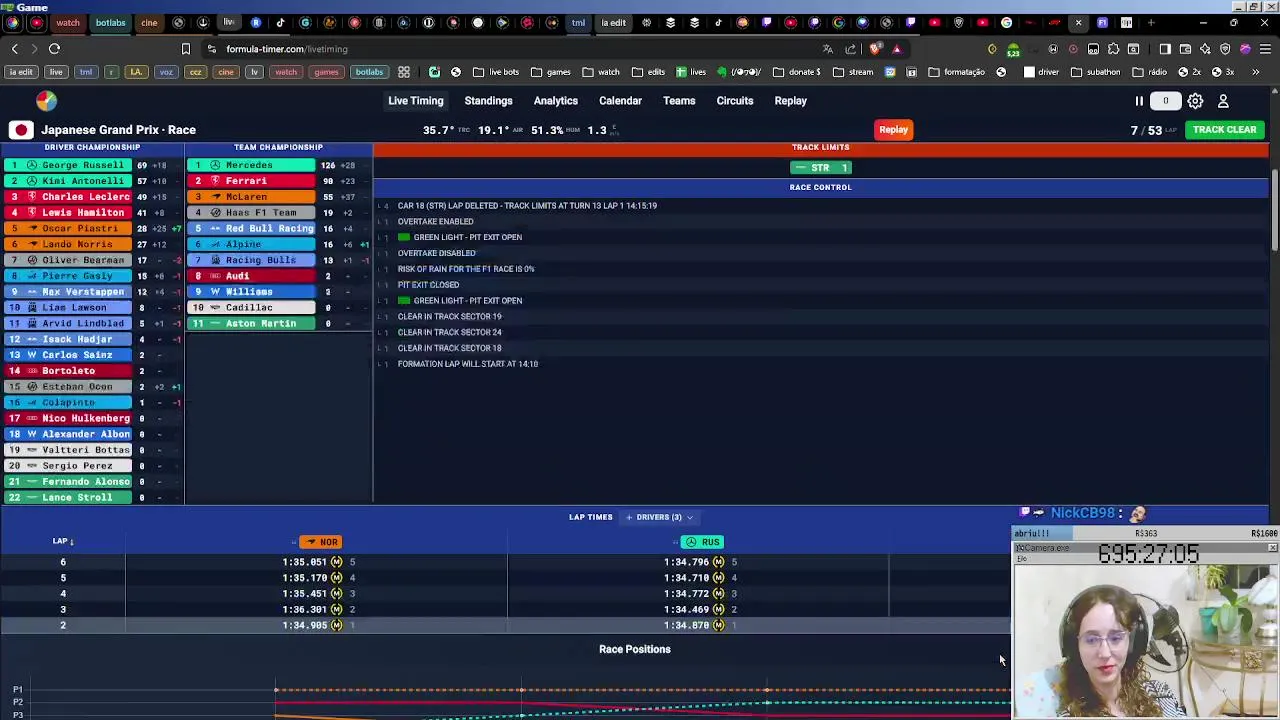The height and width of the screenshot is (720, 1280).
Task: Select the Replay navigation tab
Action: point(790,101)
